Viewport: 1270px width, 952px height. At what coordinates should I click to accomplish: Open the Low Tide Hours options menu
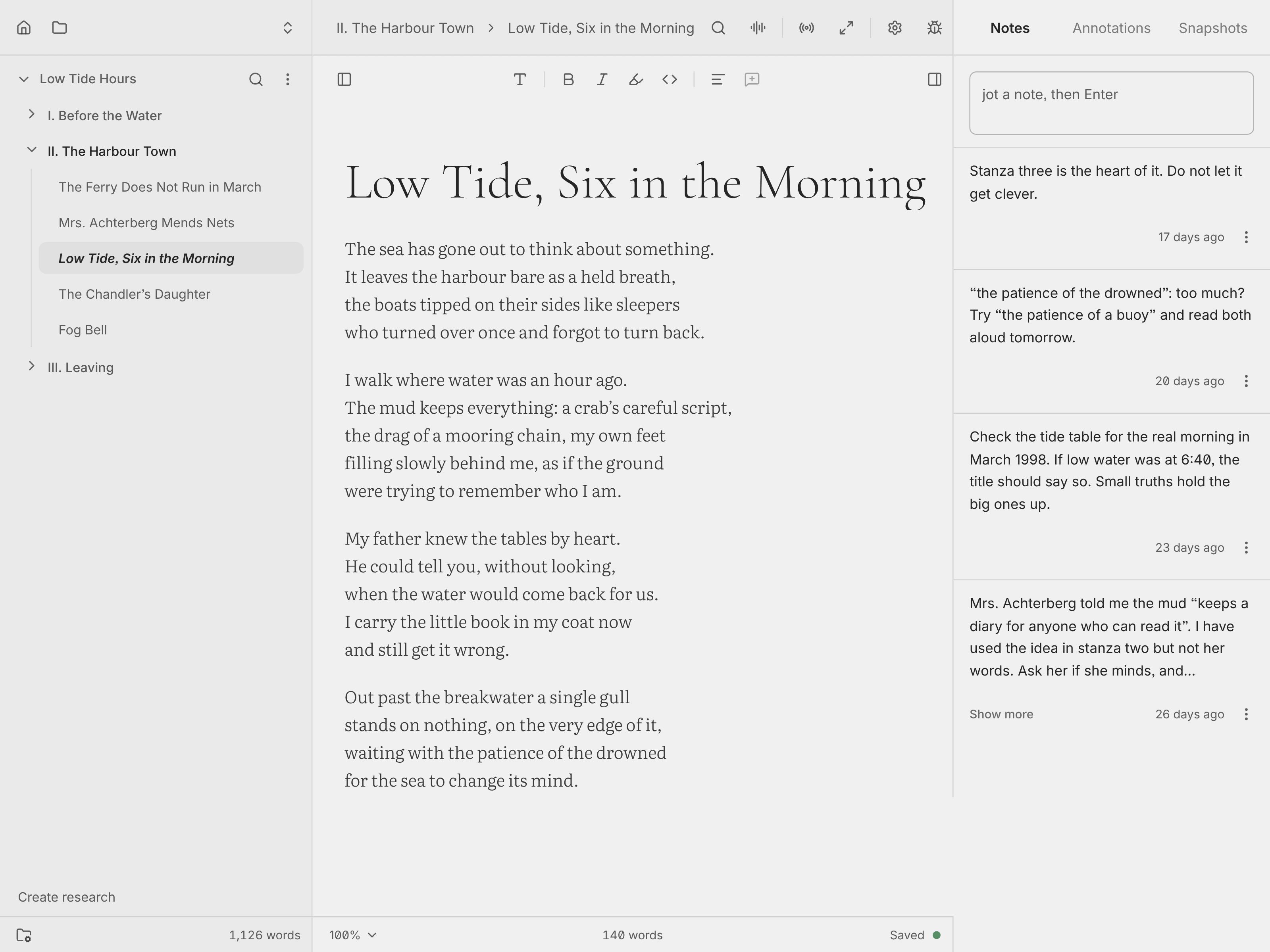click(288, 79)
